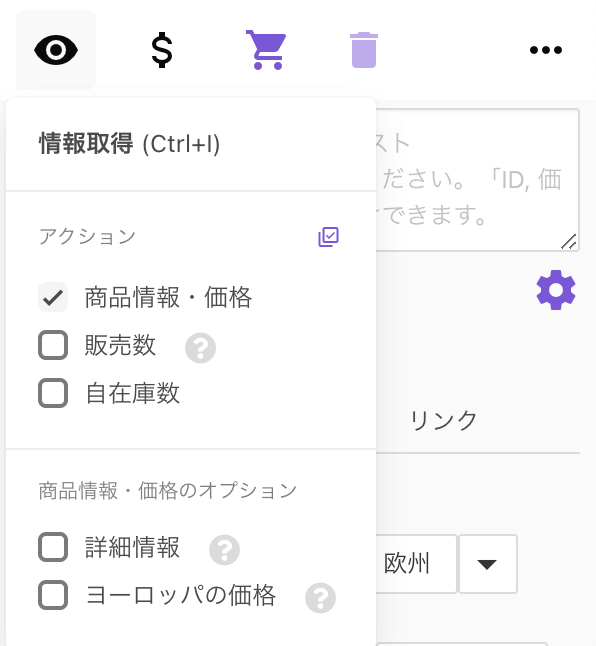Click the purple shopping cart icon
Screen dimensions: 596x646
pyautogui.click(x=266, y=50)
